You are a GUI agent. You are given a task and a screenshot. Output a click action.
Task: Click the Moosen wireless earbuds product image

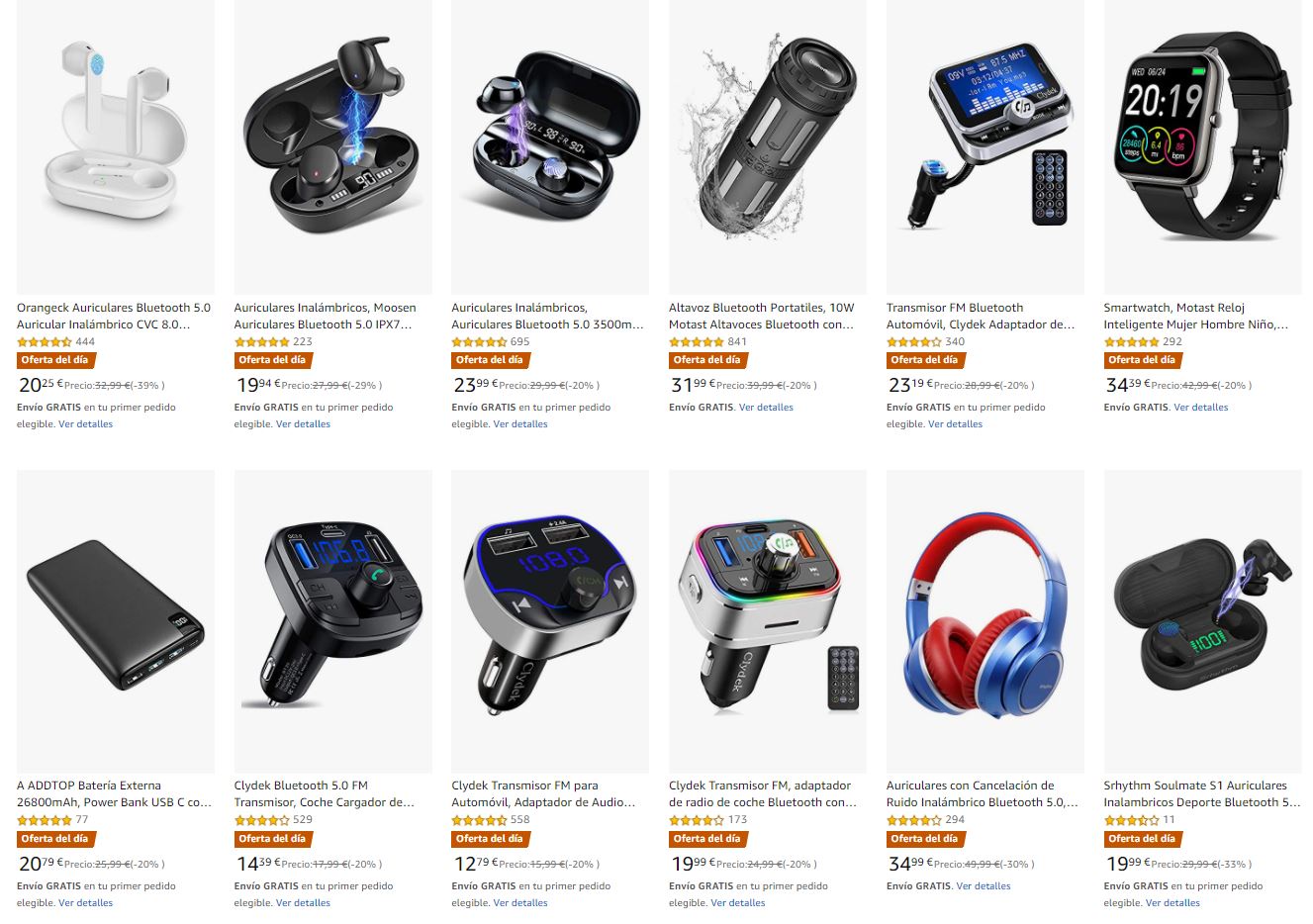coord(332,145)
